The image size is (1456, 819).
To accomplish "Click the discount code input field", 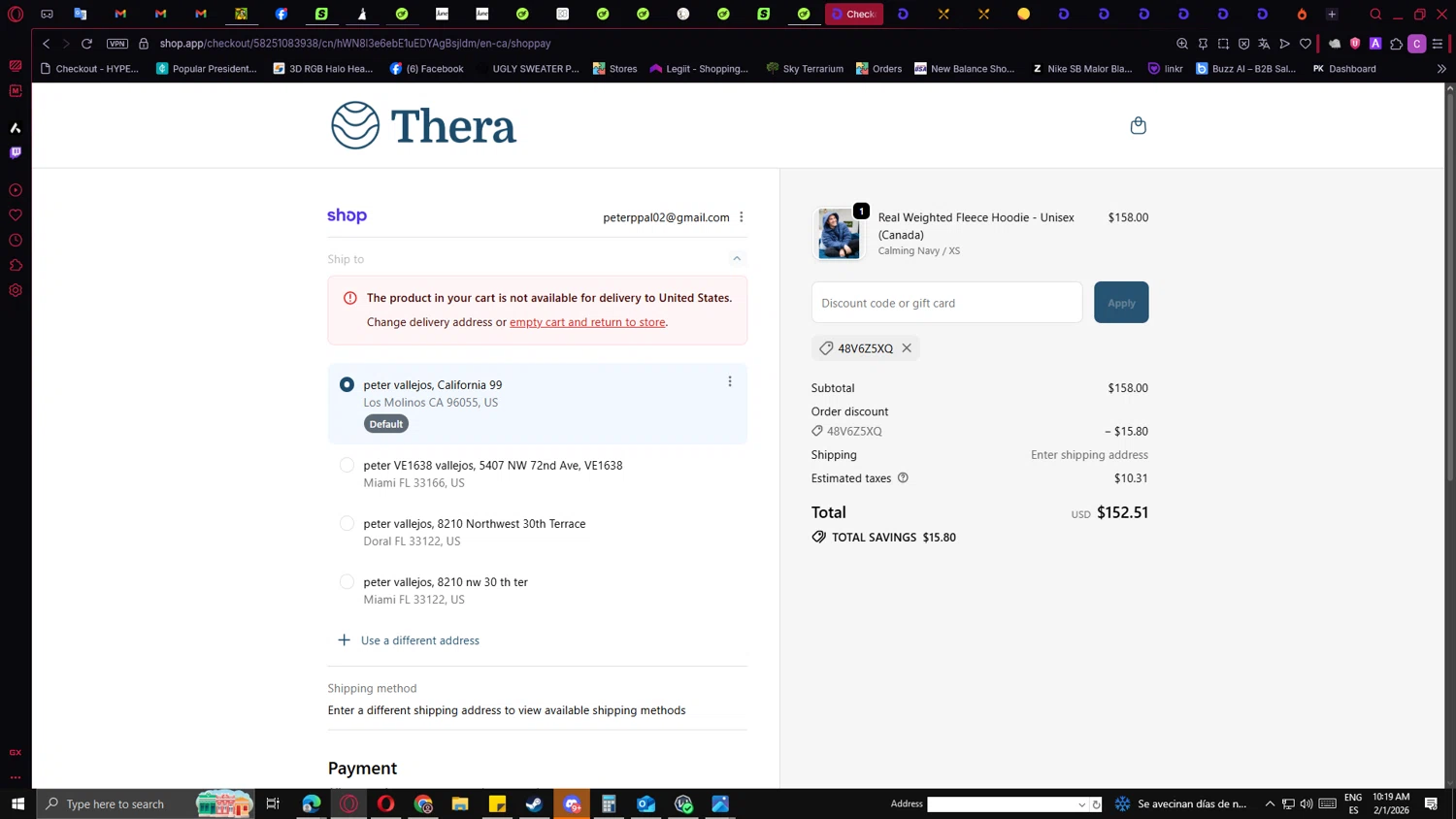I will click(946, 303).
